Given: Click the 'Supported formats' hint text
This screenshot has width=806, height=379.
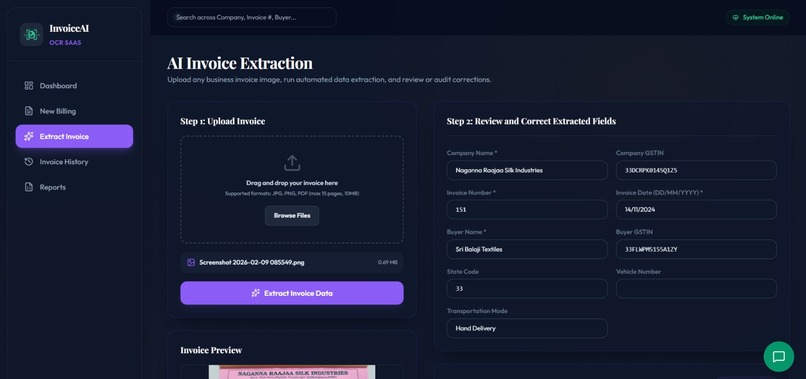Looking at the screenshot, I should point(292,194).
